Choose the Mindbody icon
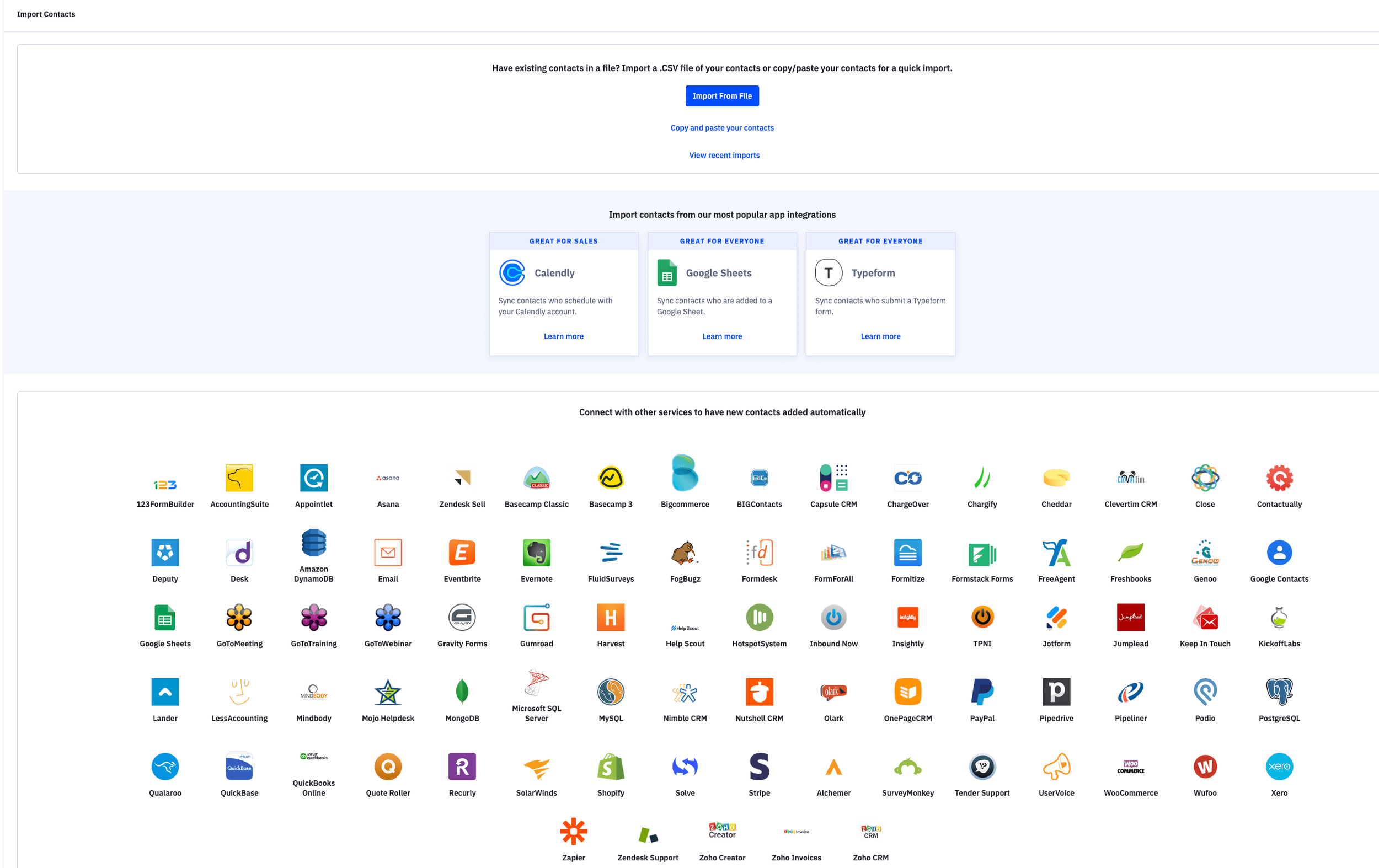Viewport: 1379px width, 868px height. (x=313, y=692)
